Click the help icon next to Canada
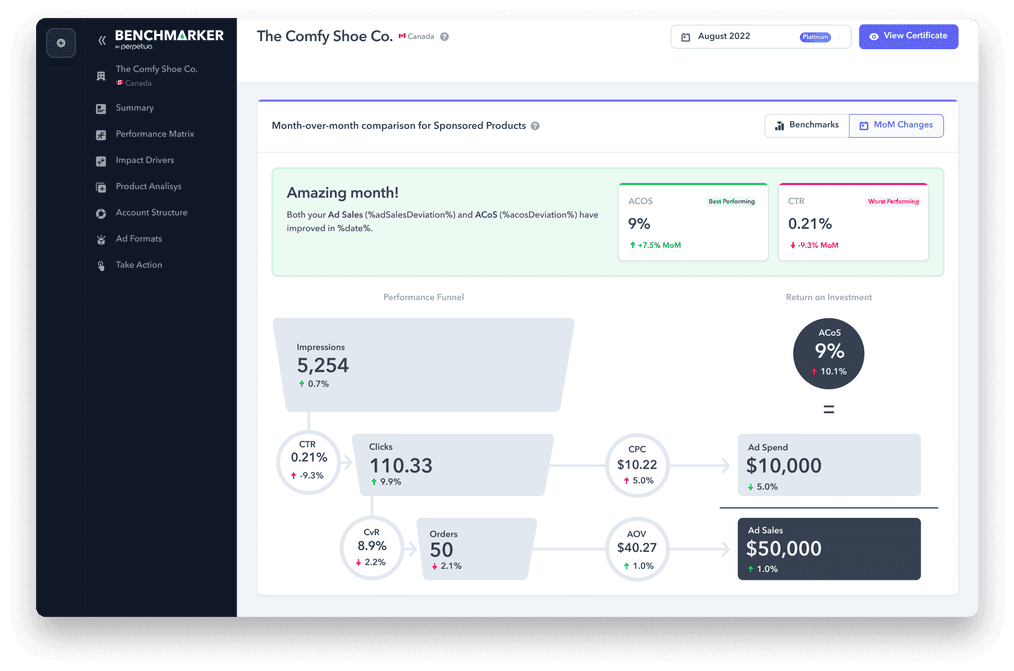Image resolution: width=1014 pixels, height=671 pixels. [444, 37]
